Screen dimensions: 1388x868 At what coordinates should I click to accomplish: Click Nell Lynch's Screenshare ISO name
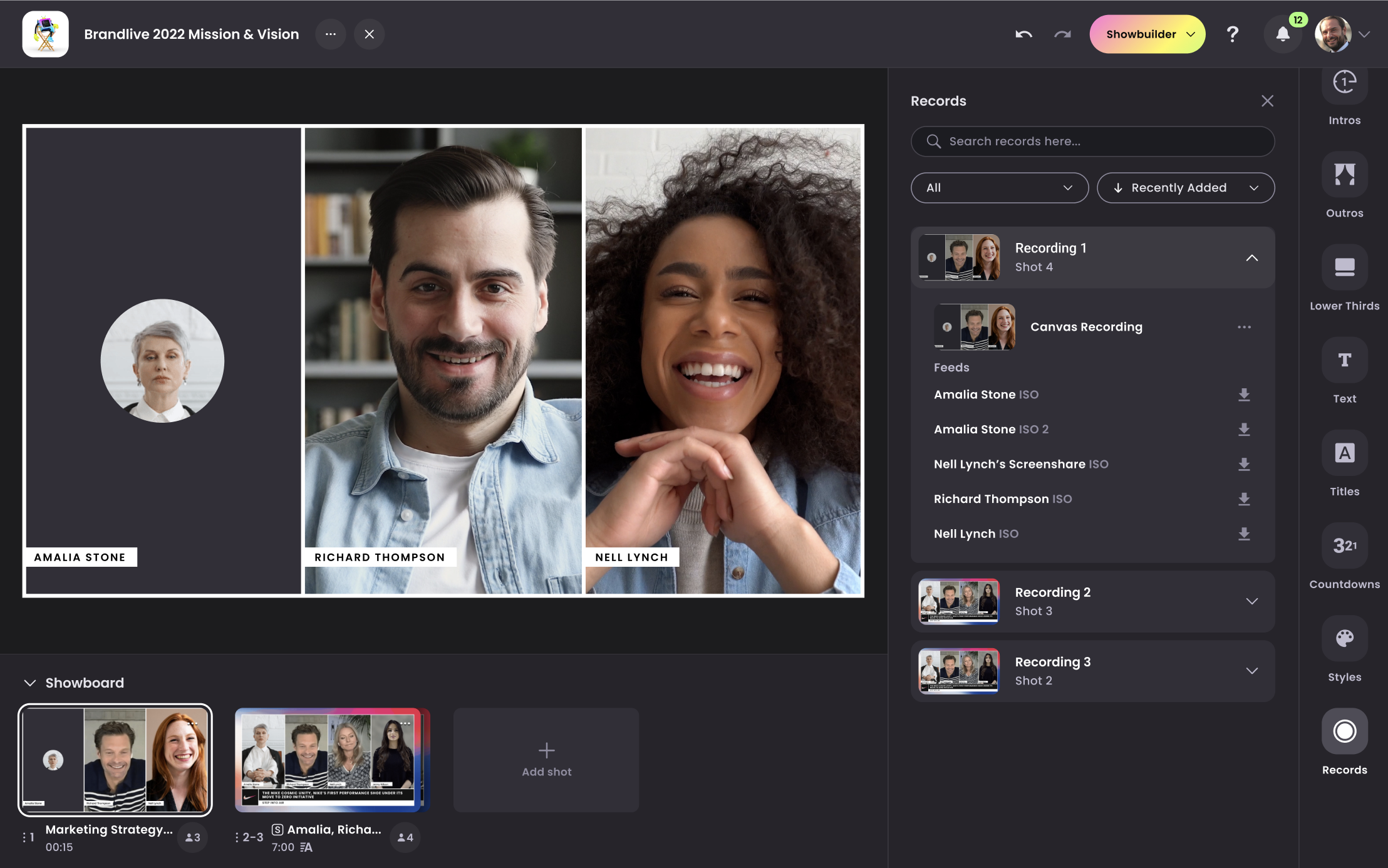point(1021,464)
